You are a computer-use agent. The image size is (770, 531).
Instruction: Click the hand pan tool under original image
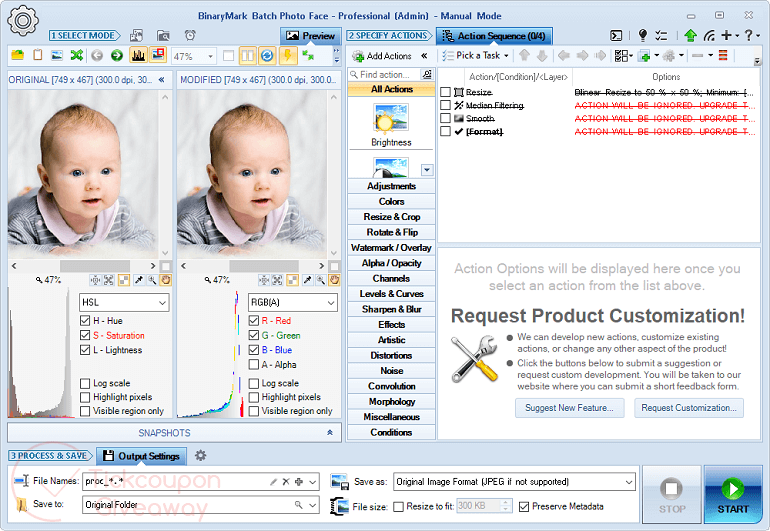pyautogui.click(x=166, y=280)
